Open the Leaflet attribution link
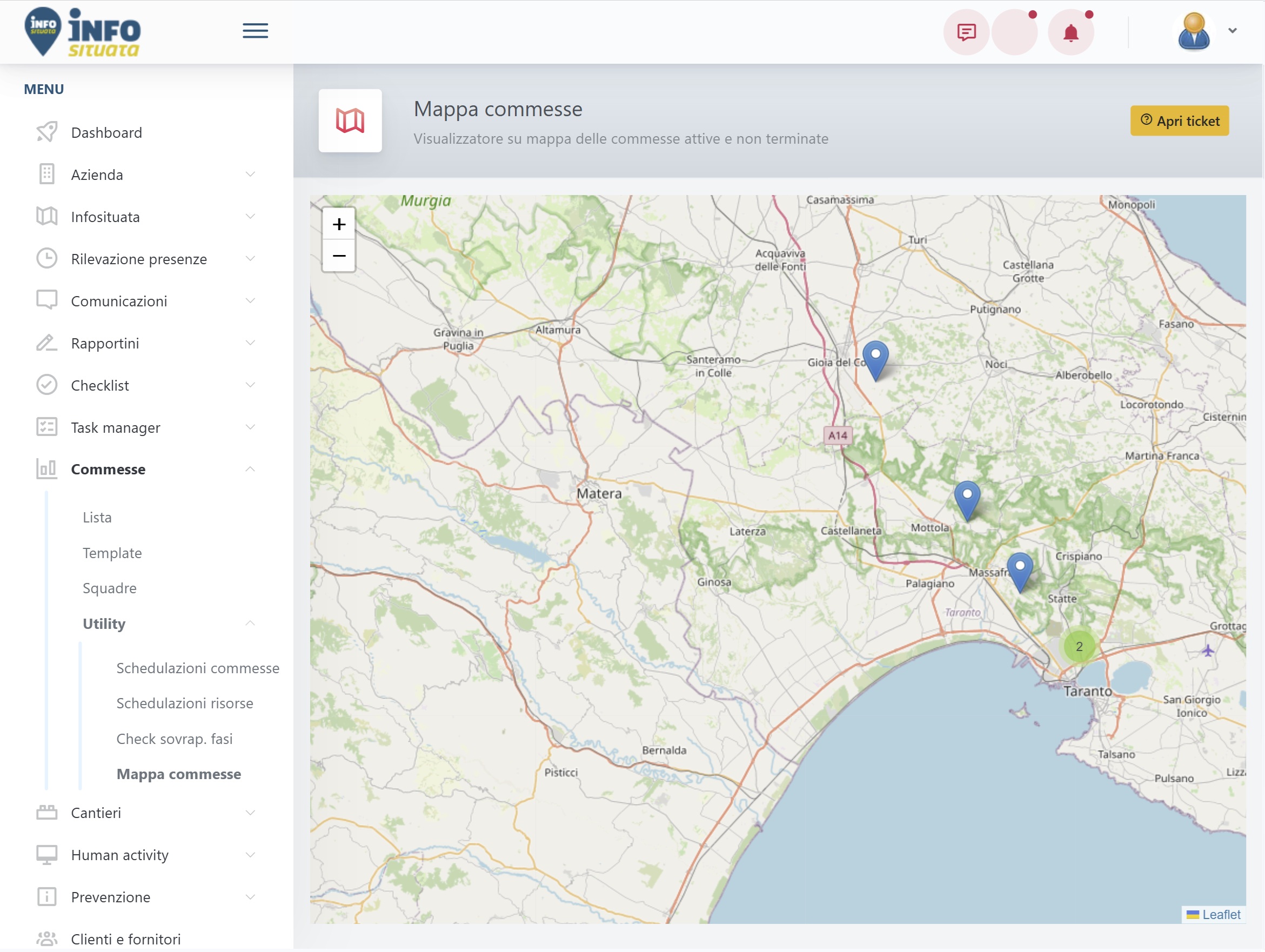Viewport: 1265px width, 952px height. 1221,914
